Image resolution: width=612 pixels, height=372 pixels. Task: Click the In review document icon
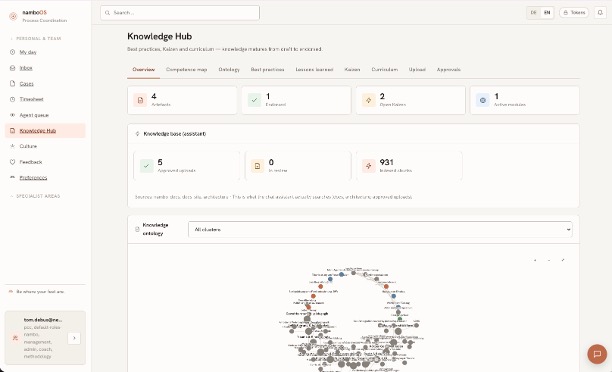[258, 166]
